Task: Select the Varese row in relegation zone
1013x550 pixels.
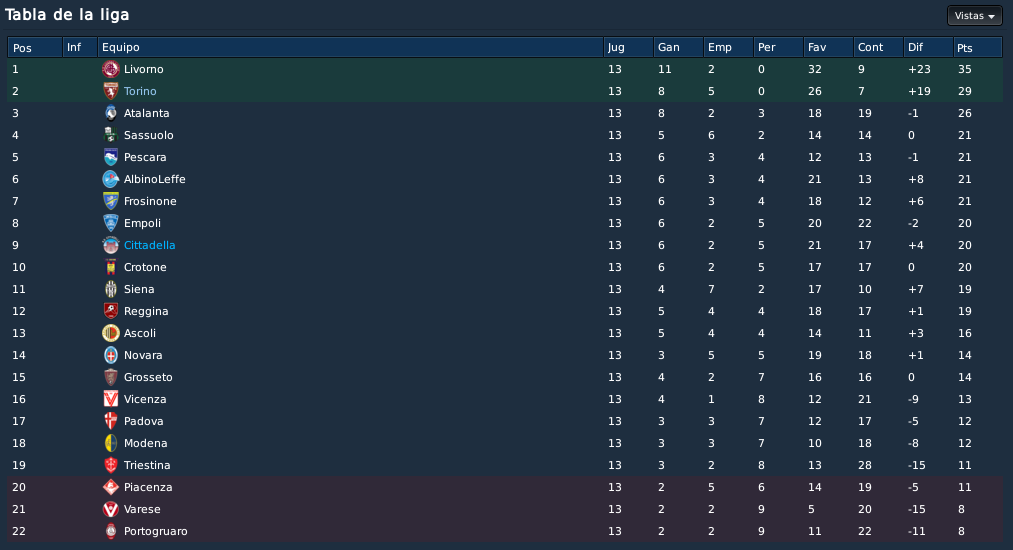Action: click(505, 509)
